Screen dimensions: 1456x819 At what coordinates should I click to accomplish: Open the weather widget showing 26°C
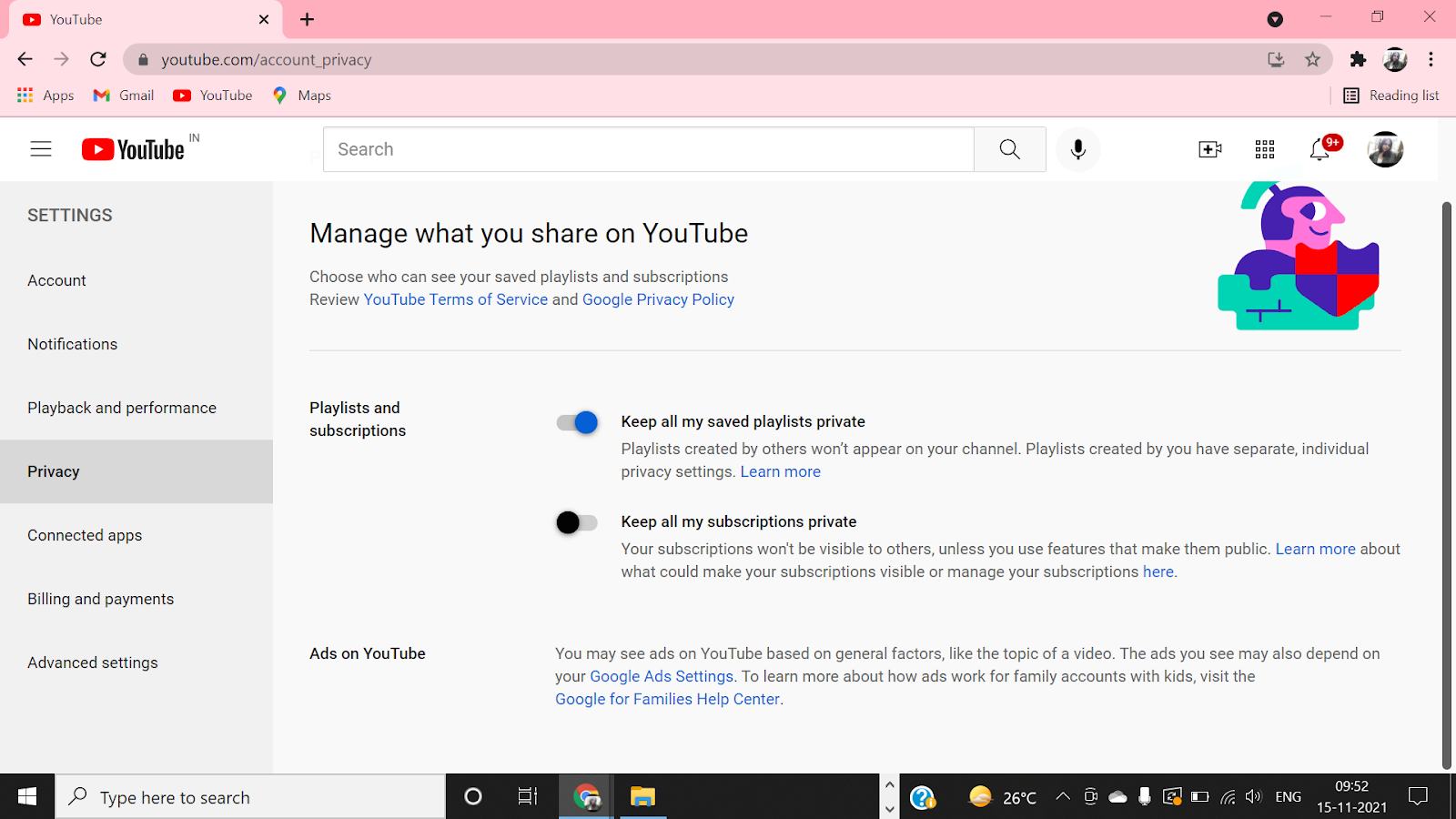point(1003,797)
